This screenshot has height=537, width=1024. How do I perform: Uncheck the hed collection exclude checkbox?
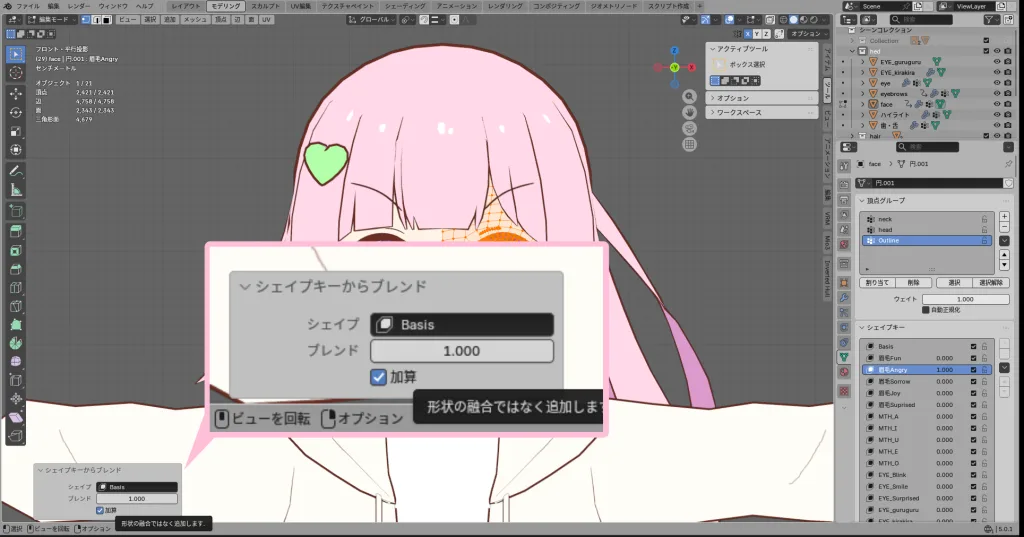point(986,51)
